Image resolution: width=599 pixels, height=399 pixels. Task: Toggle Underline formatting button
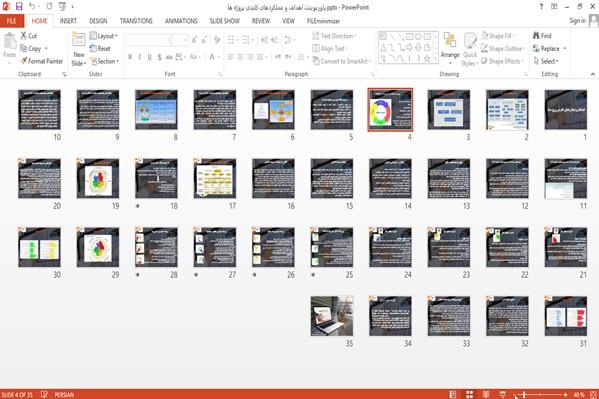click(149, 57)
